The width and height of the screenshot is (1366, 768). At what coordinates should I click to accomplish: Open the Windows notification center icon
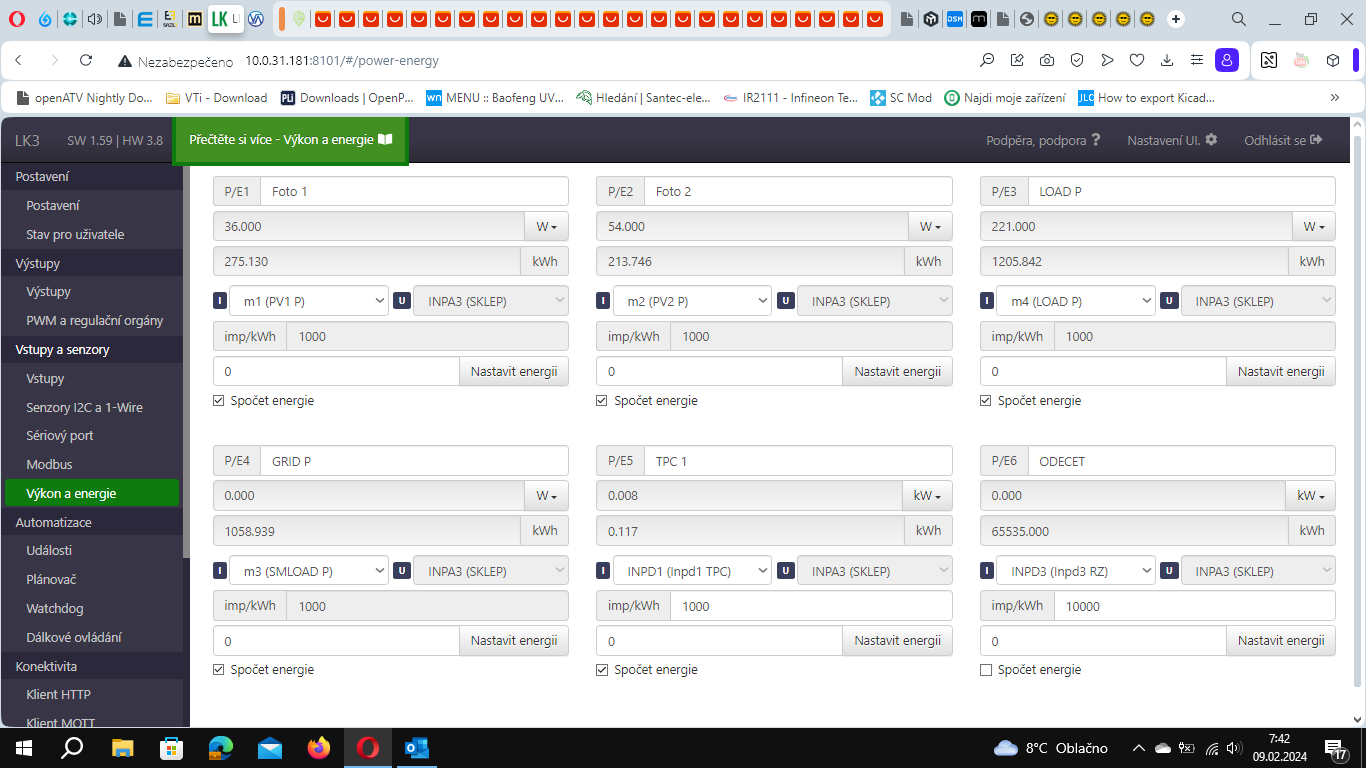(x=1336, y=748)
